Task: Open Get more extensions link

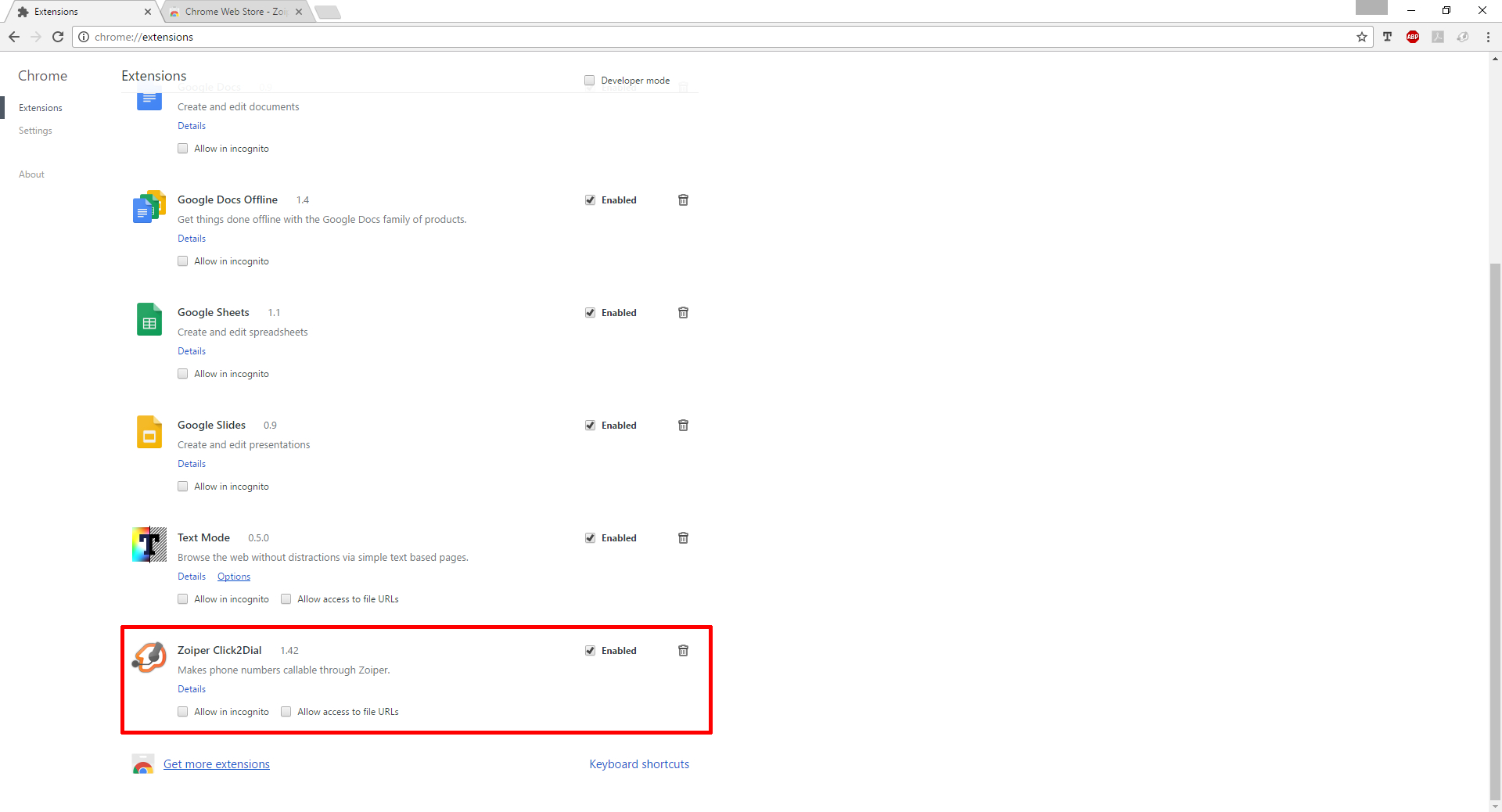Action: pyautogui.click(x=216, y=764)
